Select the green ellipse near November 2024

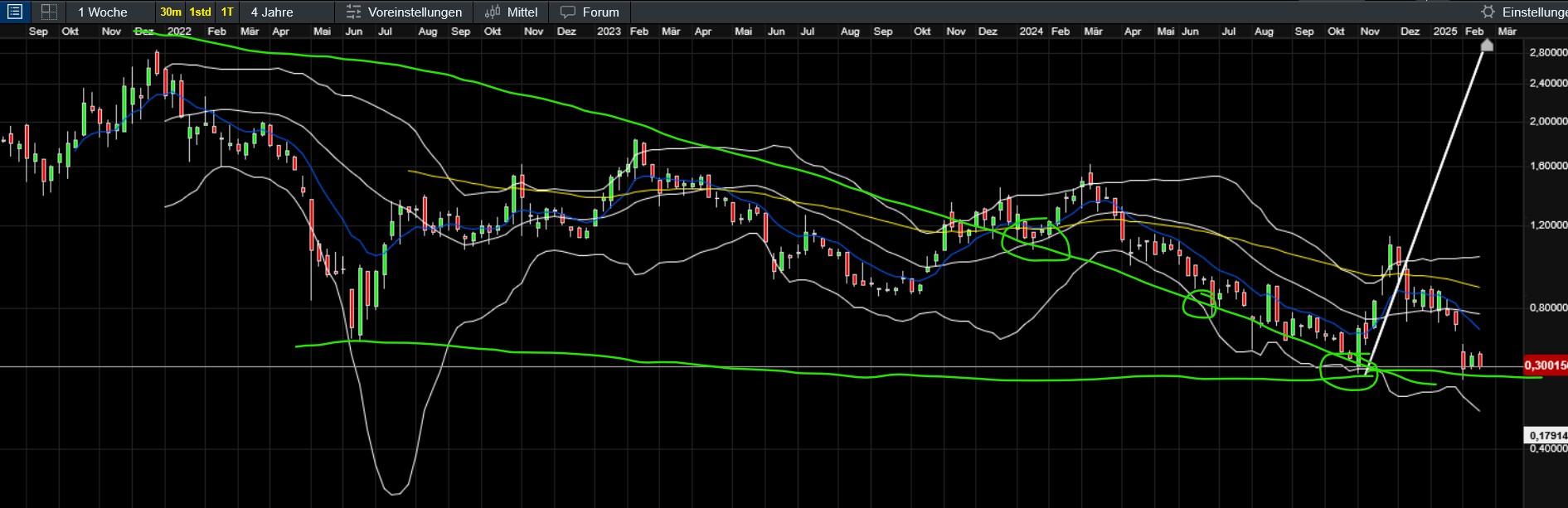[1348, 371]
